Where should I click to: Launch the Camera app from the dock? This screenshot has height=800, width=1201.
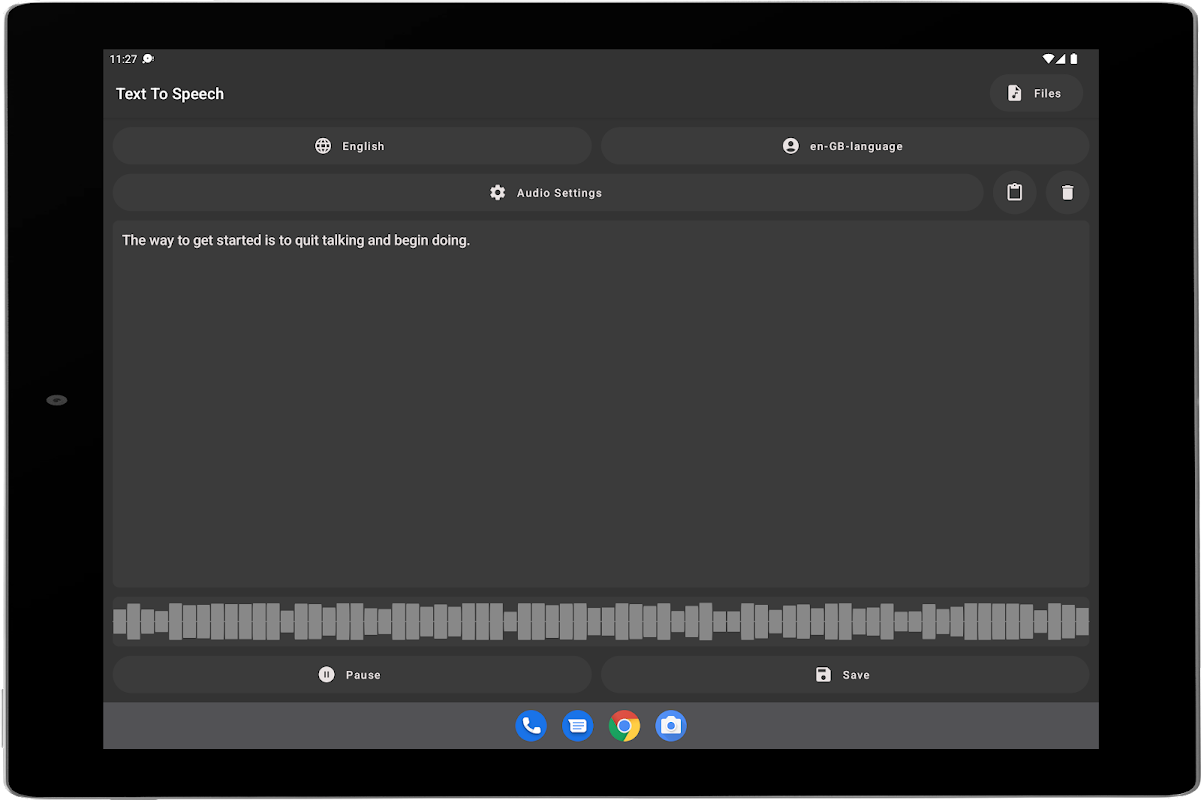[671, 726]
